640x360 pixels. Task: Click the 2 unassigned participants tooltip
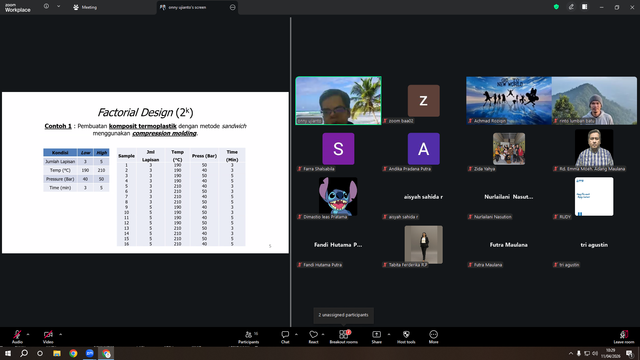click(x=343, y=315)
